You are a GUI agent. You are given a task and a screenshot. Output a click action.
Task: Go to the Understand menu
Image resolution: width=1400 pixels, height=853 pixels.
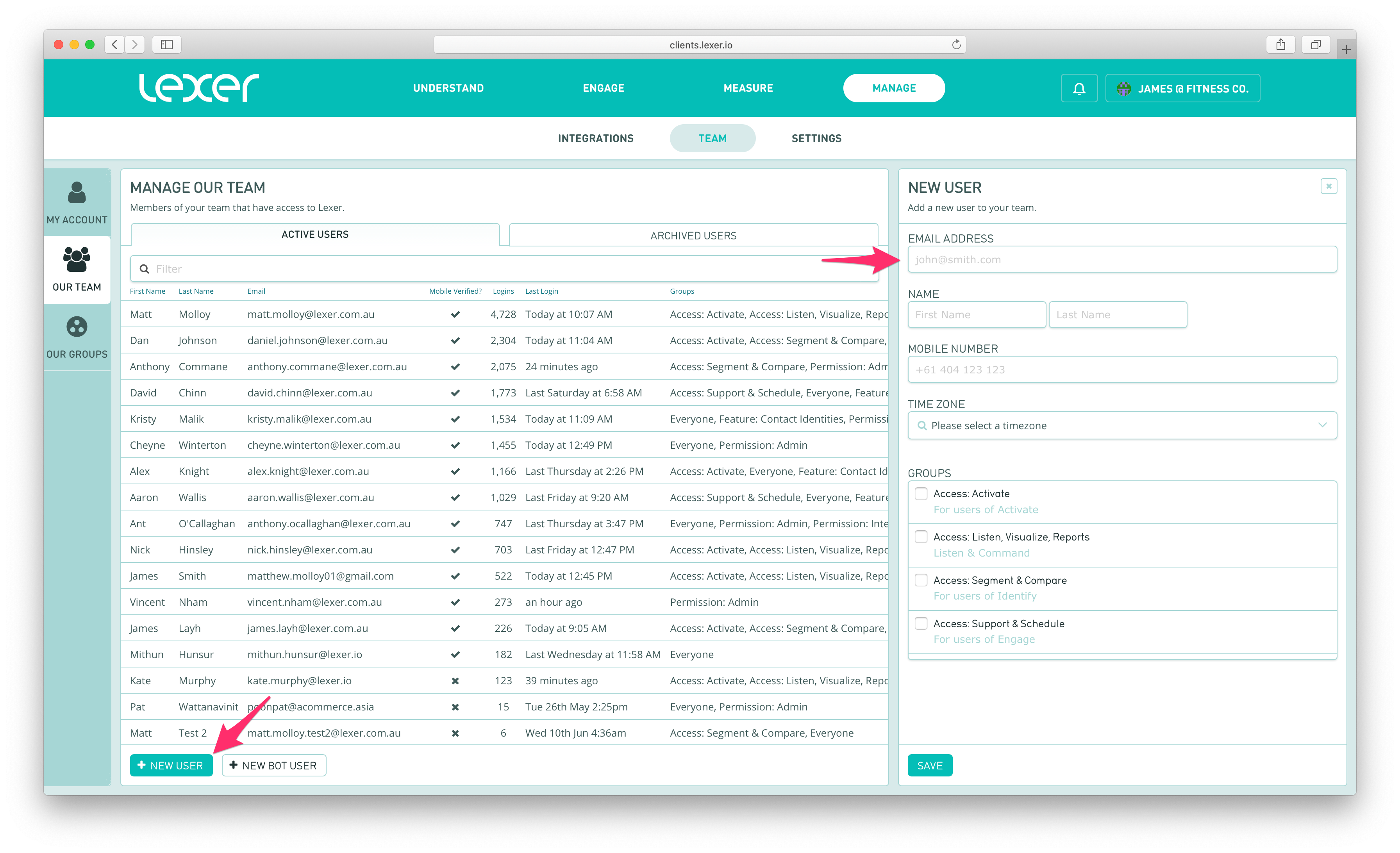(x=448, y=88)
